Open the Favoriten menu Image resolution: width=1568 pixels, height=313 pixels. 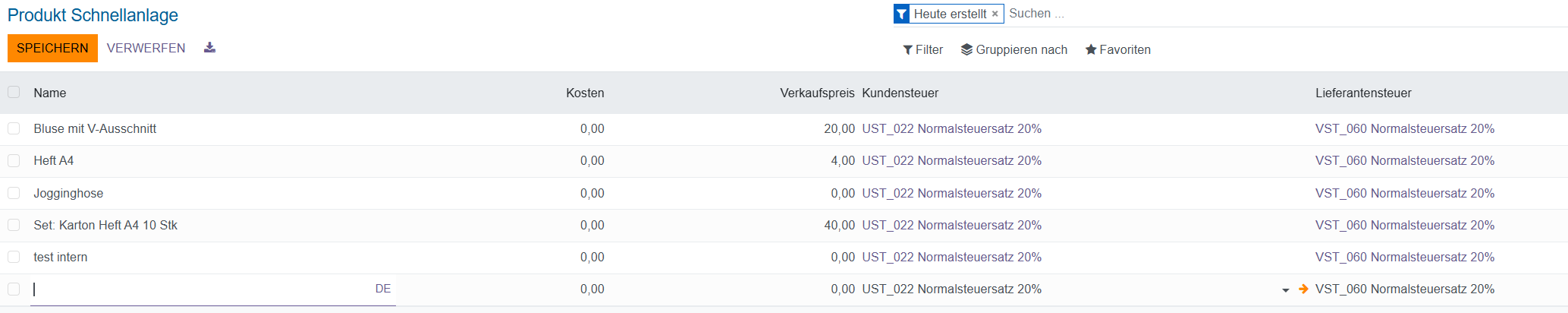[x=1117, y=49]
